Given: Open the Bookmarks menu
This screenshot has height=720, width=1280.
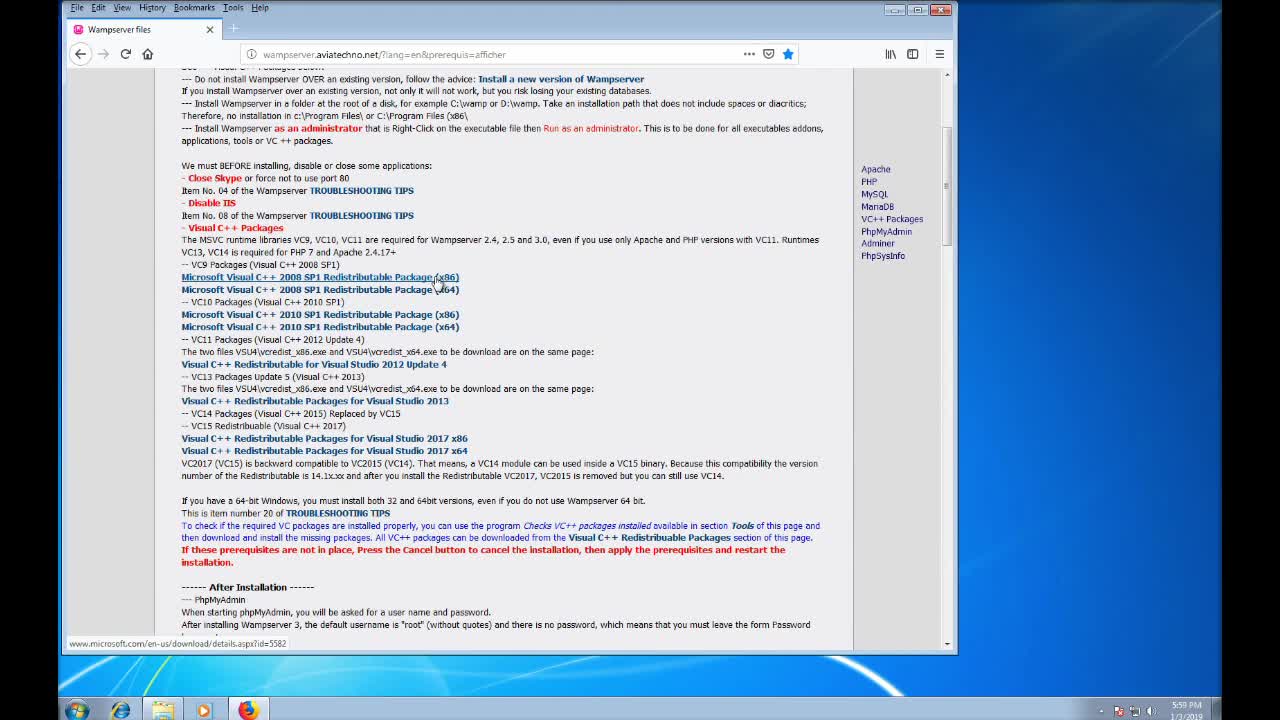Looking at the screenshot, I should pyautogui.click(x=194, y=8).
